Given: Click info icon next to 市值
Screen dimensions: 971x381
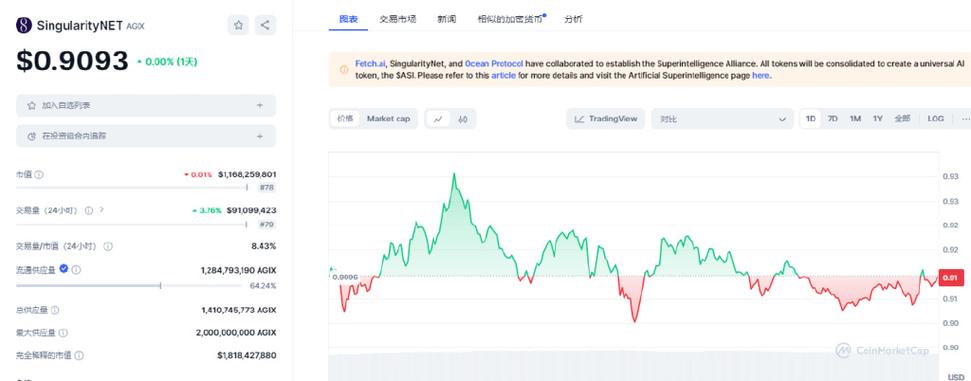Looking at the screenshot, I should (x=39, y=175).
